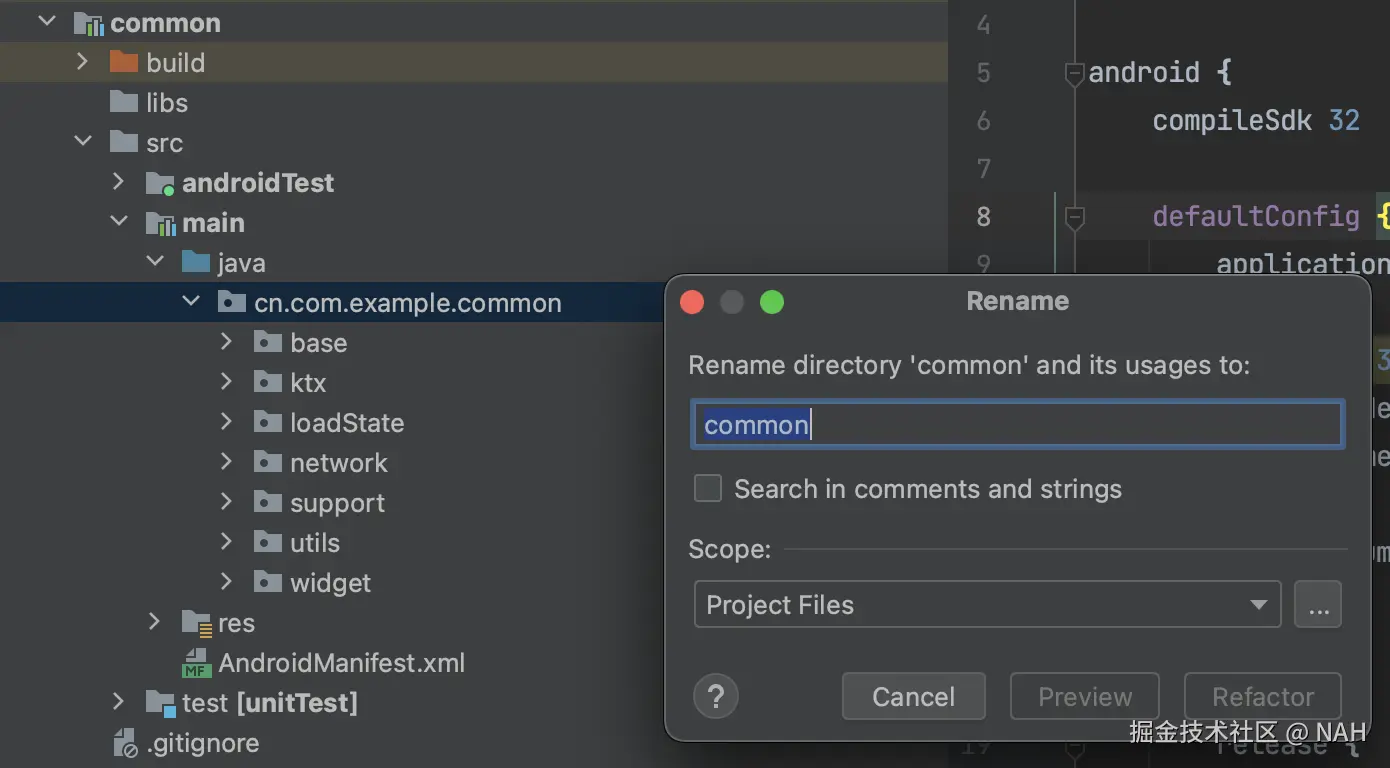Click the .gitignore file icon
Image resolution: width=1390 pixels, height=768 pixels.
pyautogui.click(x=125, y=743)
